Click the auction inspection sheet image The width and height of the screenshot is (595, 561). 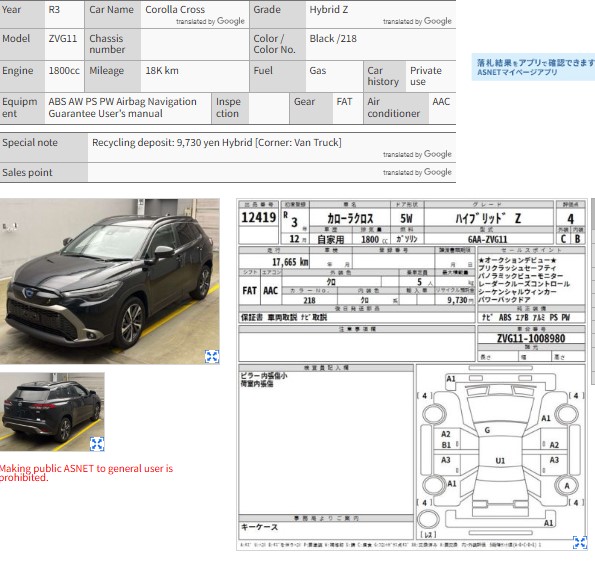412,374
